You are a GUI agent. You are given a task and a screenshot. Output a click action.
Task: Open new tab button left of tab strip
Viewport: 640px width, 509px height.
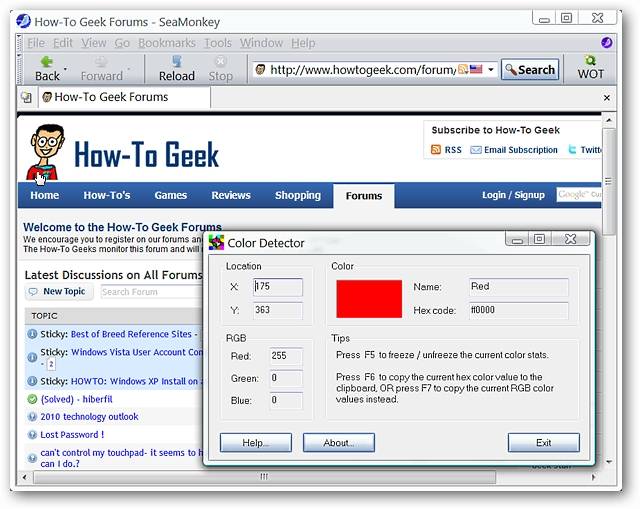[27, 97]
